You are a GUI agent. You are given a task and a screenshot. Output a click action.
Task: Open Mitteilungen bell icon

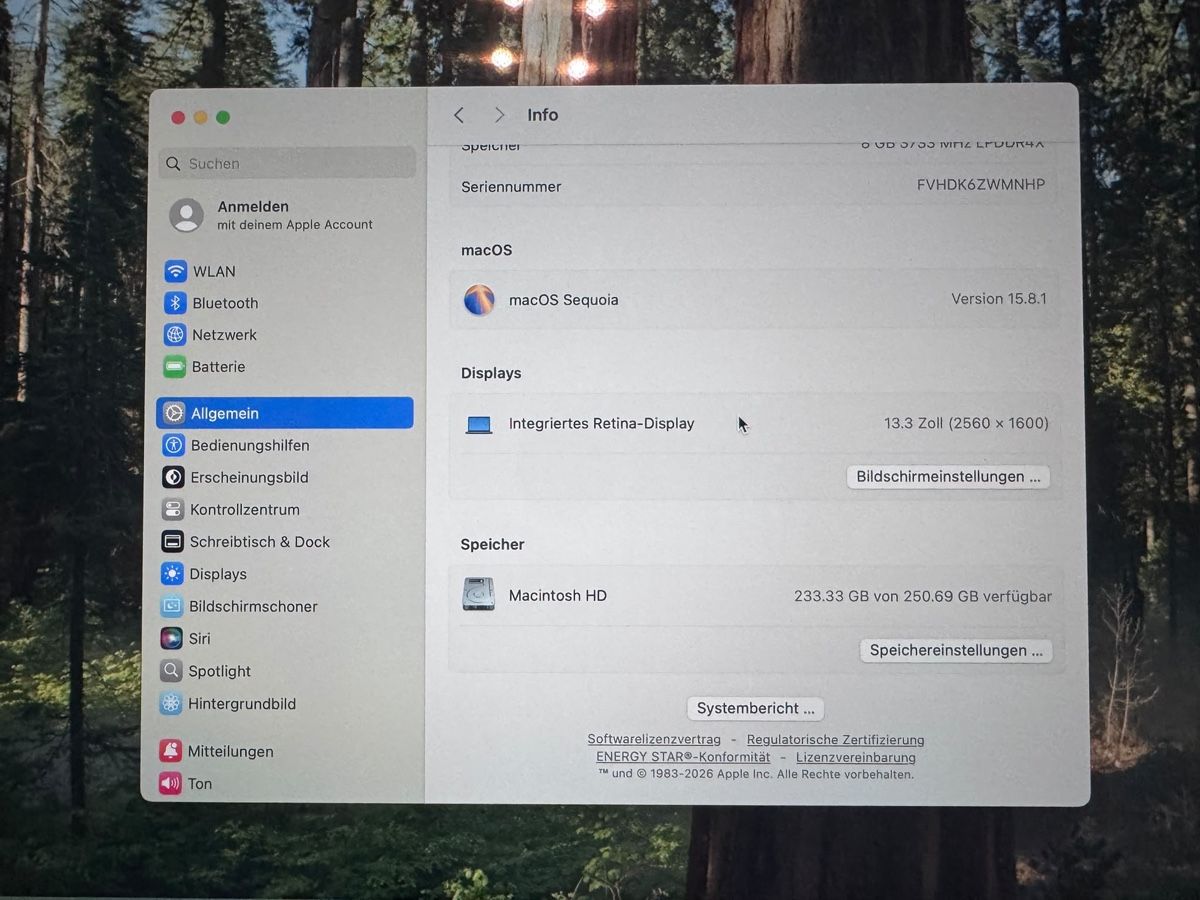(x=171, y=751)
